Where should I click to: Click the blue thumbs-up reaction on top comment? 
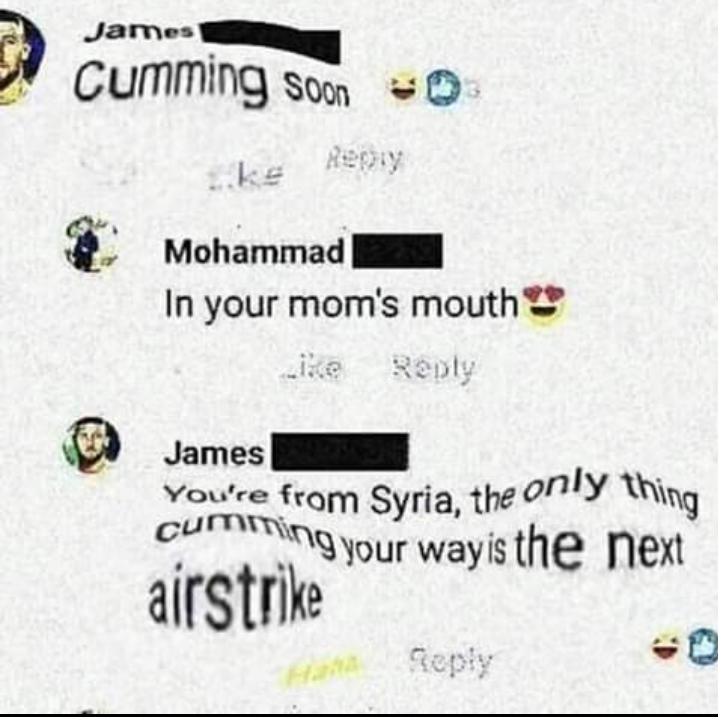(x=443, y=88)
